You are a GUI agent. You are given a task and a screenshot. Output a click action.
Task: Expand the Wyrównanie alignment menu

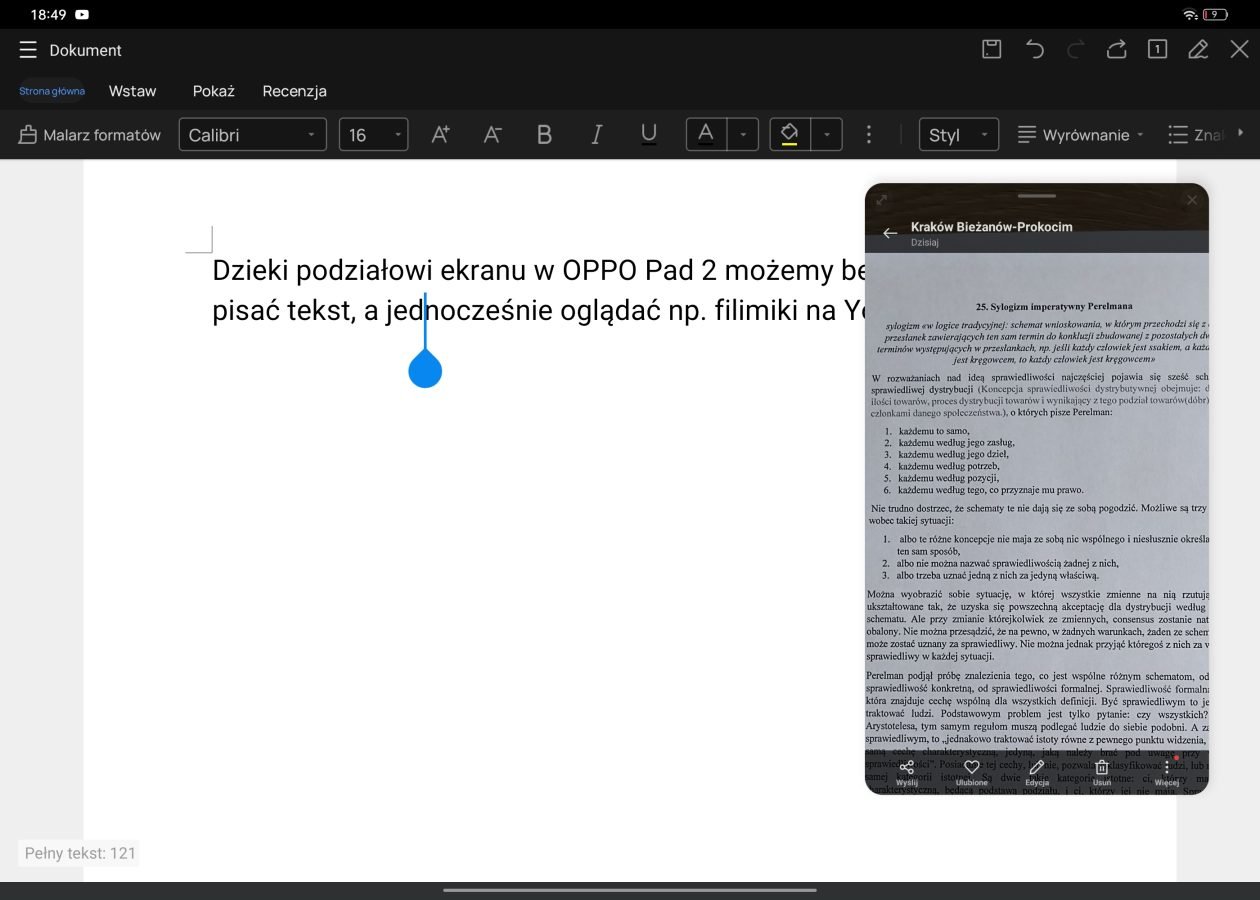(x=1081, y=135)
